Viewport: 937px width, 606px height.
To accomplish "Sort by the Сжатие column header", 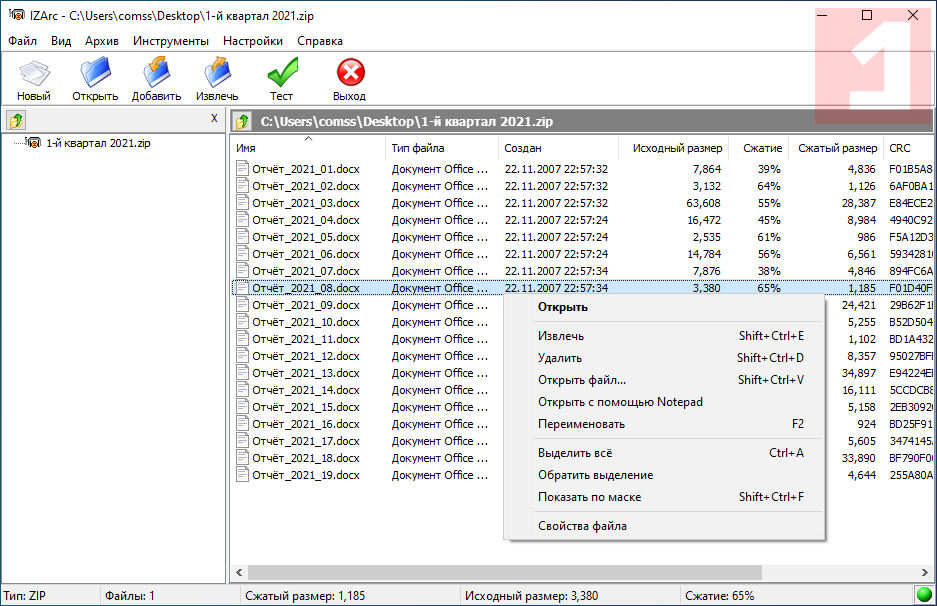I will 760,148.
